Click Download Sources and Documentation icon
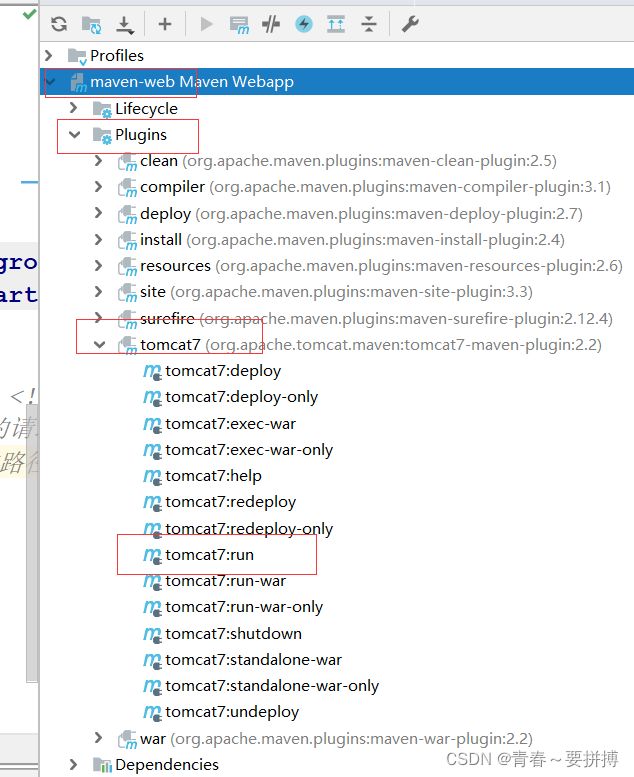634x777 pixels. click(x=124, y=25)
